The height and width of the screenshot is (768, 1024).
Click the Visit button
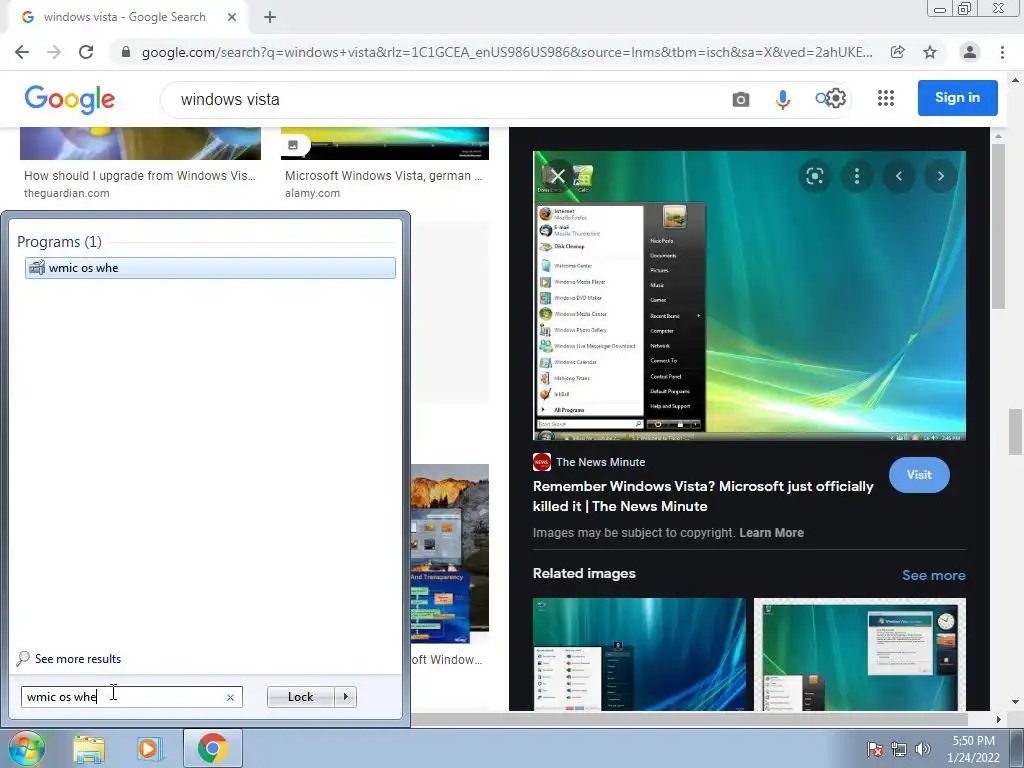point(919,475)
